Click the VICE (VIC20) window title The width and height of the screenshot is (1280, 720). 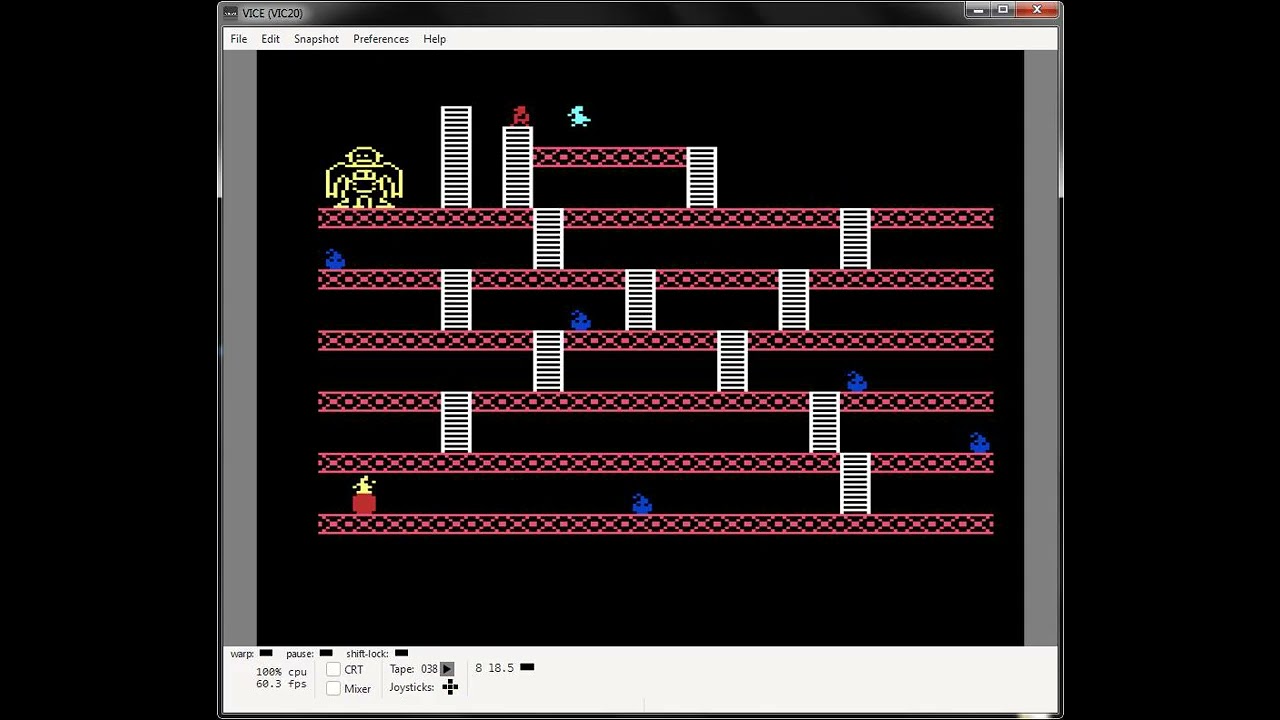272,13
